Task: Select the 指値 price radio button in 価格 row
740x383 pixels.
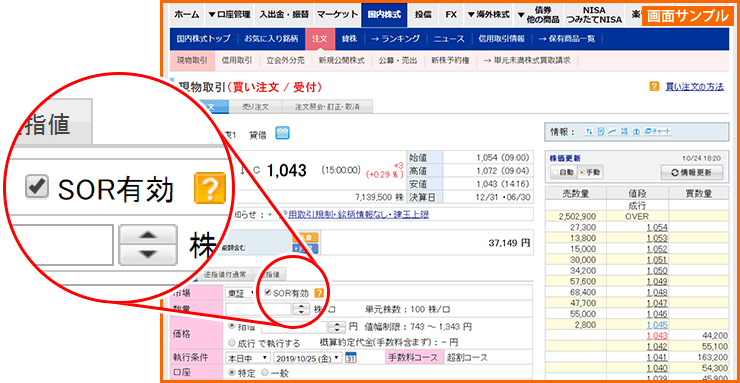Action: point(232,325)
